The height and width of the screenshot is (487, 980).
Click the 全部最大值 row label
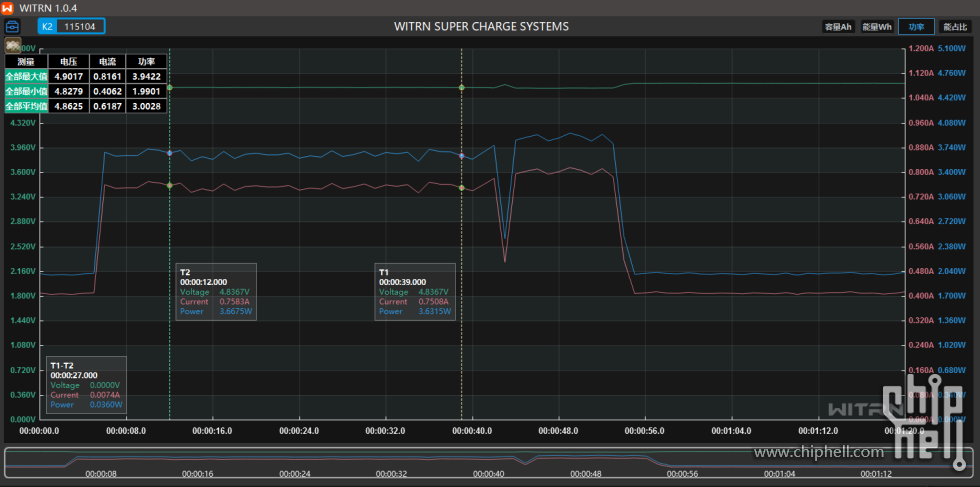26,76
